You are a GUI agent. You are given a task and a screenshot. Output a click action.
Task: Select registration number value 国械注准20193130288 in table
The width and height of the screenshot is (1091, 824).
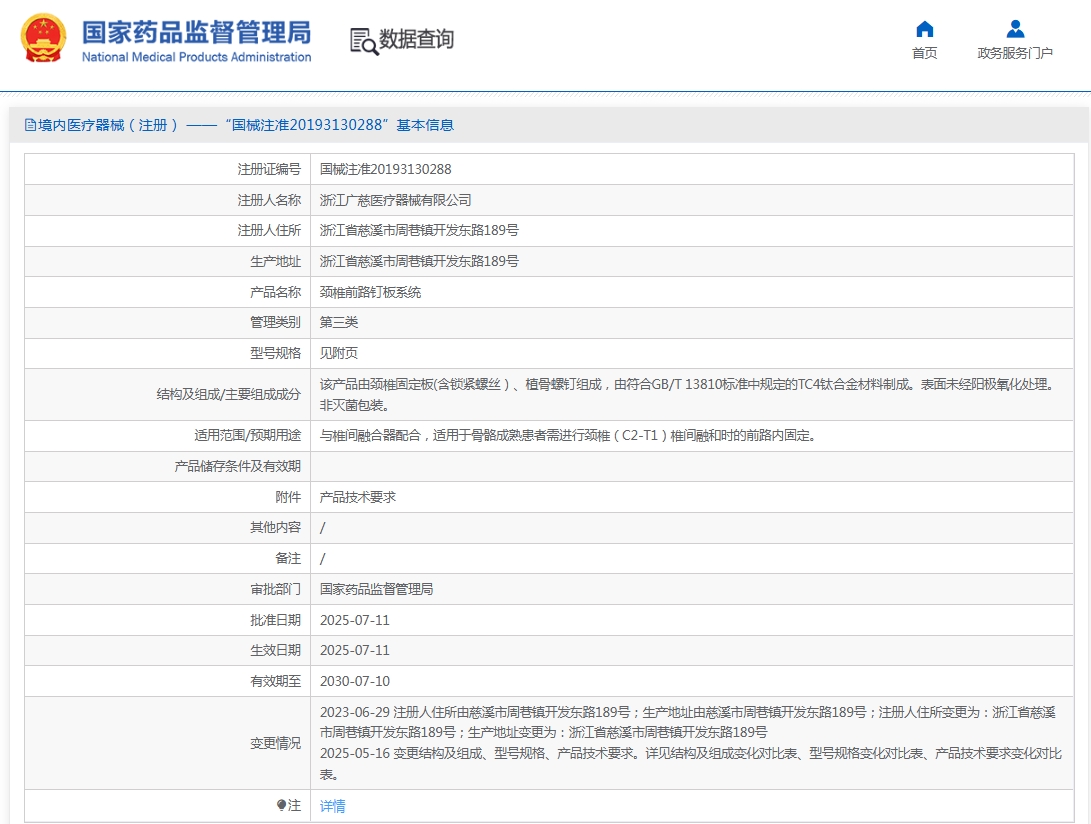(385, 169)
